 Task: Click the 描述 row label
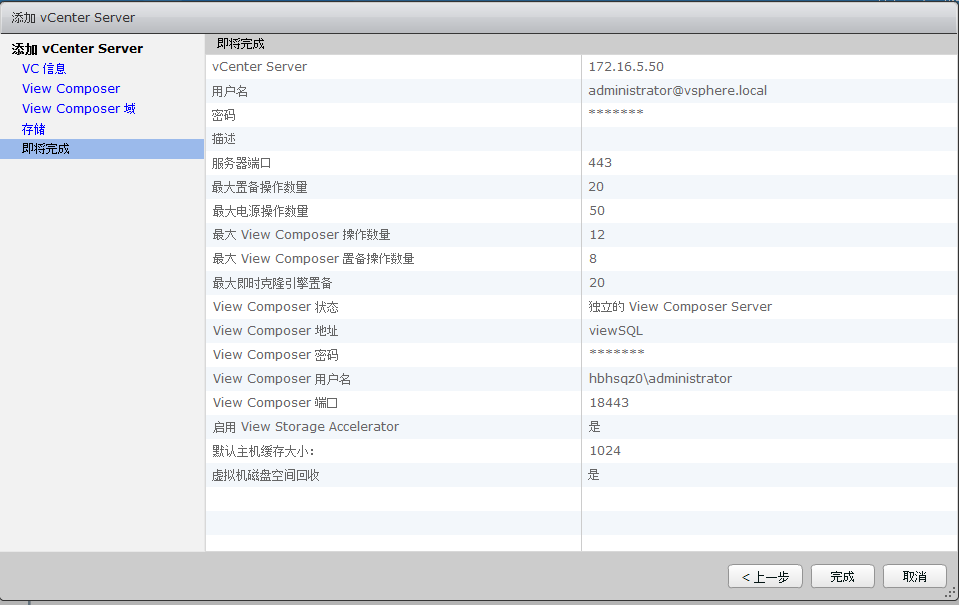[223, 139]
